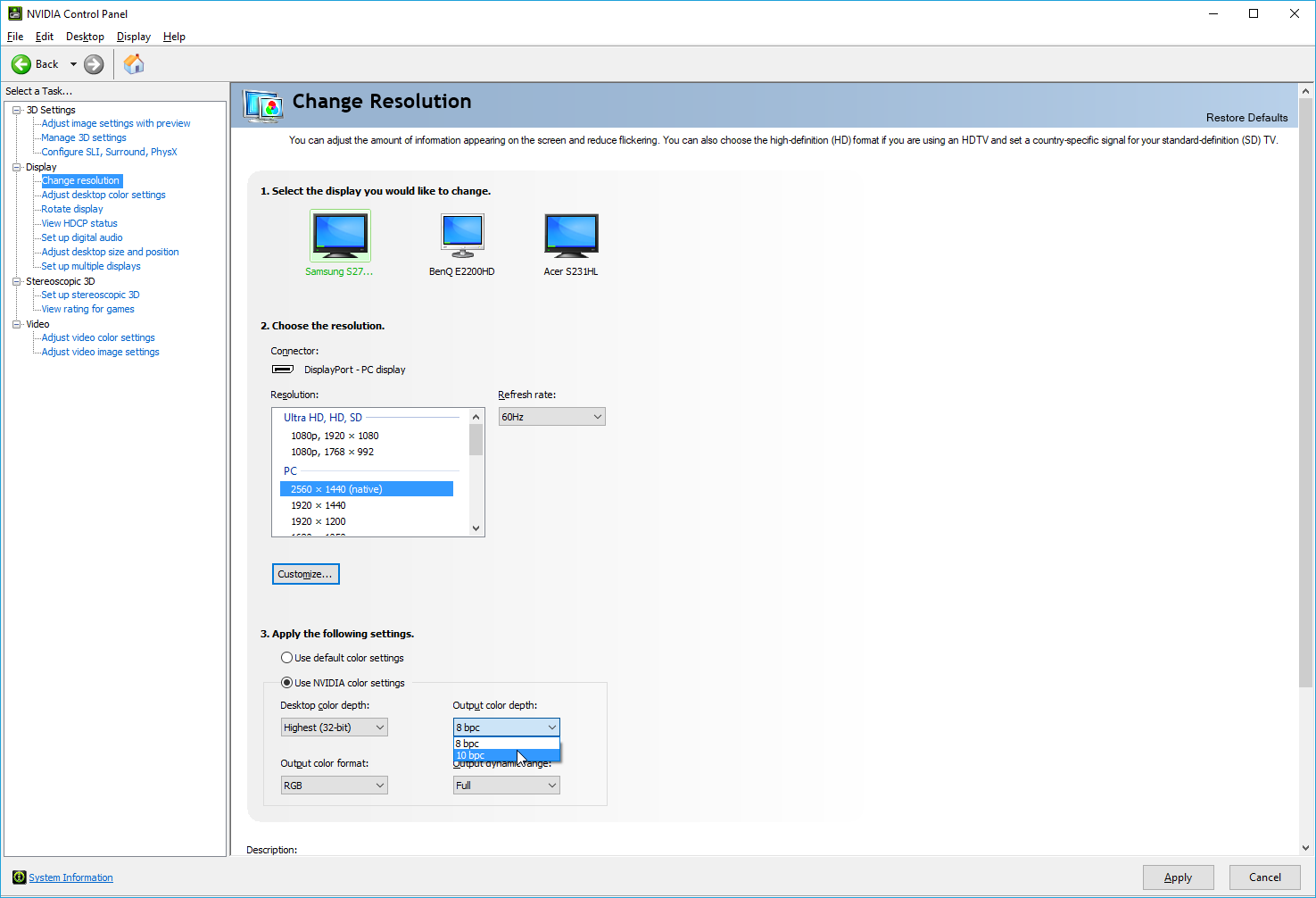This screenshot has width=1316, height=898.
Task: Click the green Back arrow icon
Action: point(21,64)
